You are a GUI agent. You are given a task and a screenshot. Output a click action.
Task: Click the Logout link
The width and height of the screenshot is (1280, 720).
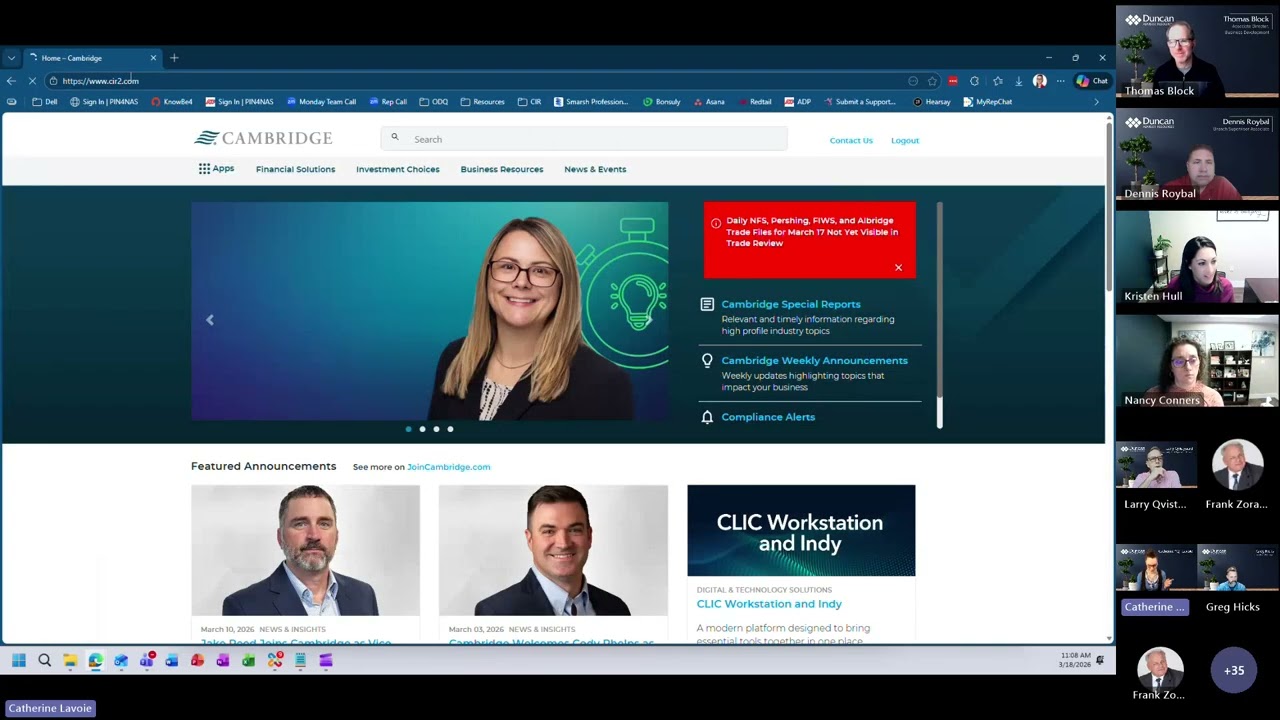click(x=905, y=140)
